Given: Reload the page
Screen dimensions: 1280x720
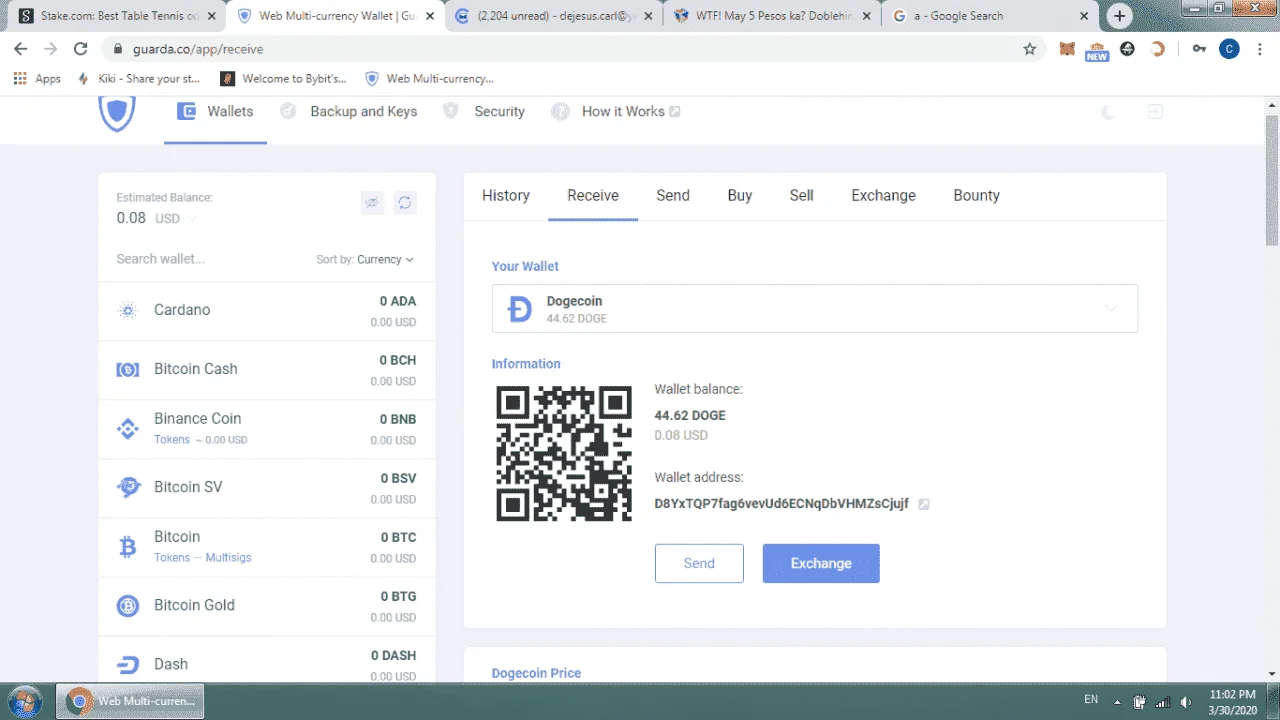Looking at the screenshot, I should 81,49.
